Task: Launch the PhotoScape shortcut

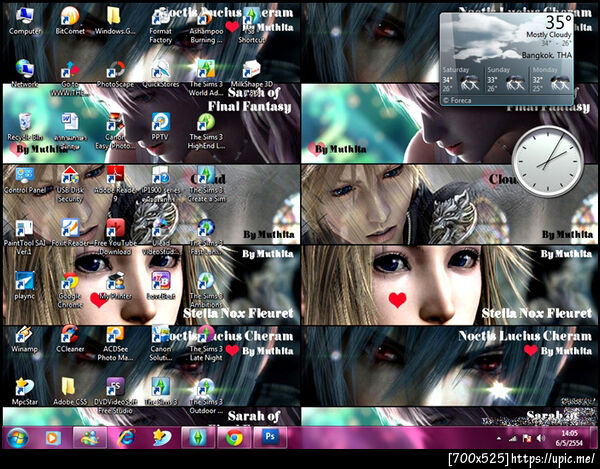Action: coord(115,73)
